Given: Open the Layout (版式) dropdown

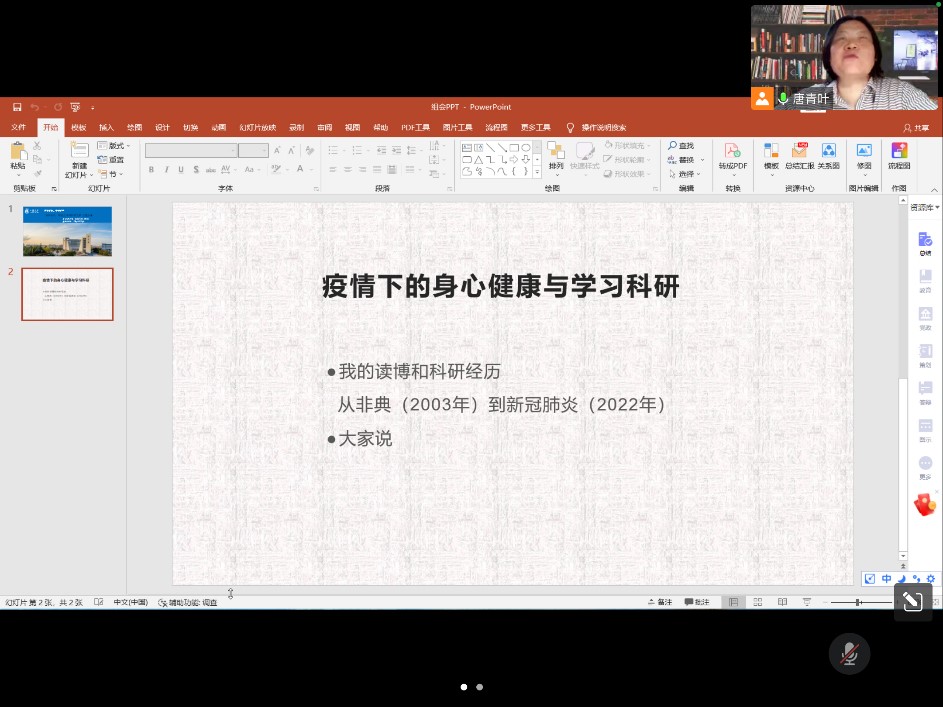Looking at the screenshot, I should (111, 146).
